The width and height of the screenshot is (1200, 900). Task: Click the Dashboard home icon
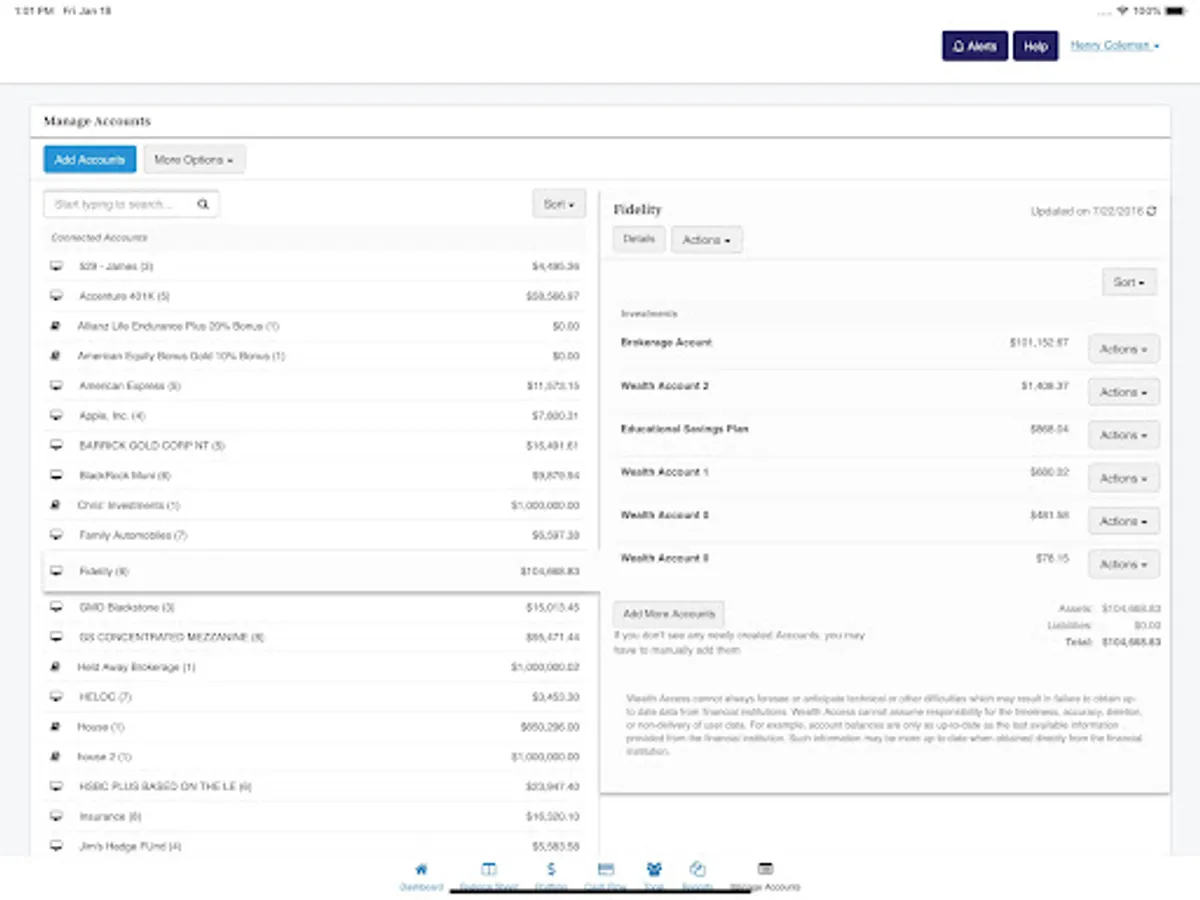coord(421,869)
